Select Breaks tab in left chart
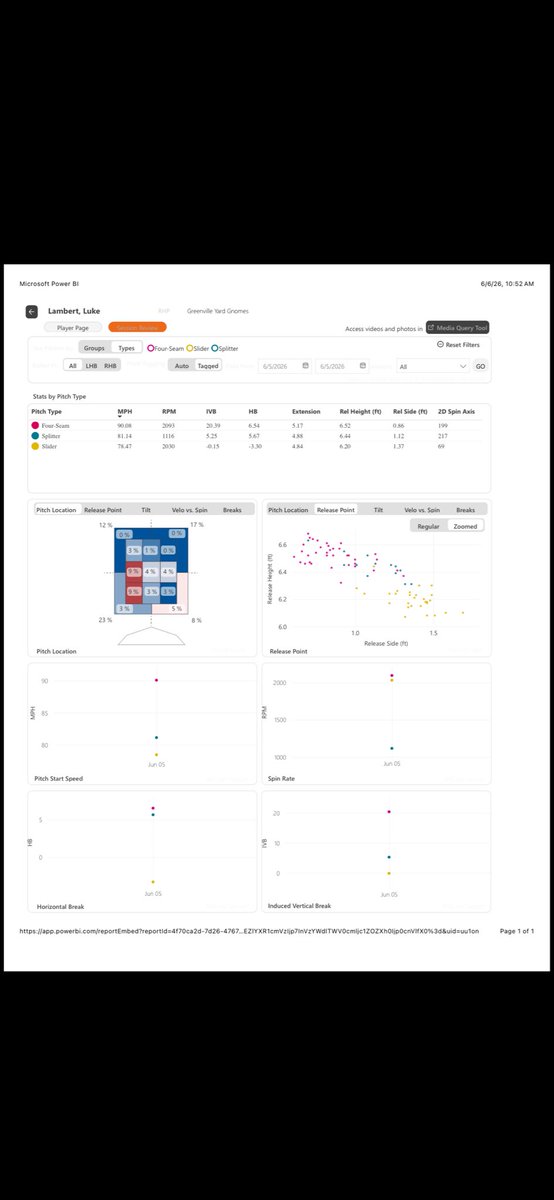This screenshot has width=554, height=1200. (232, 510)
